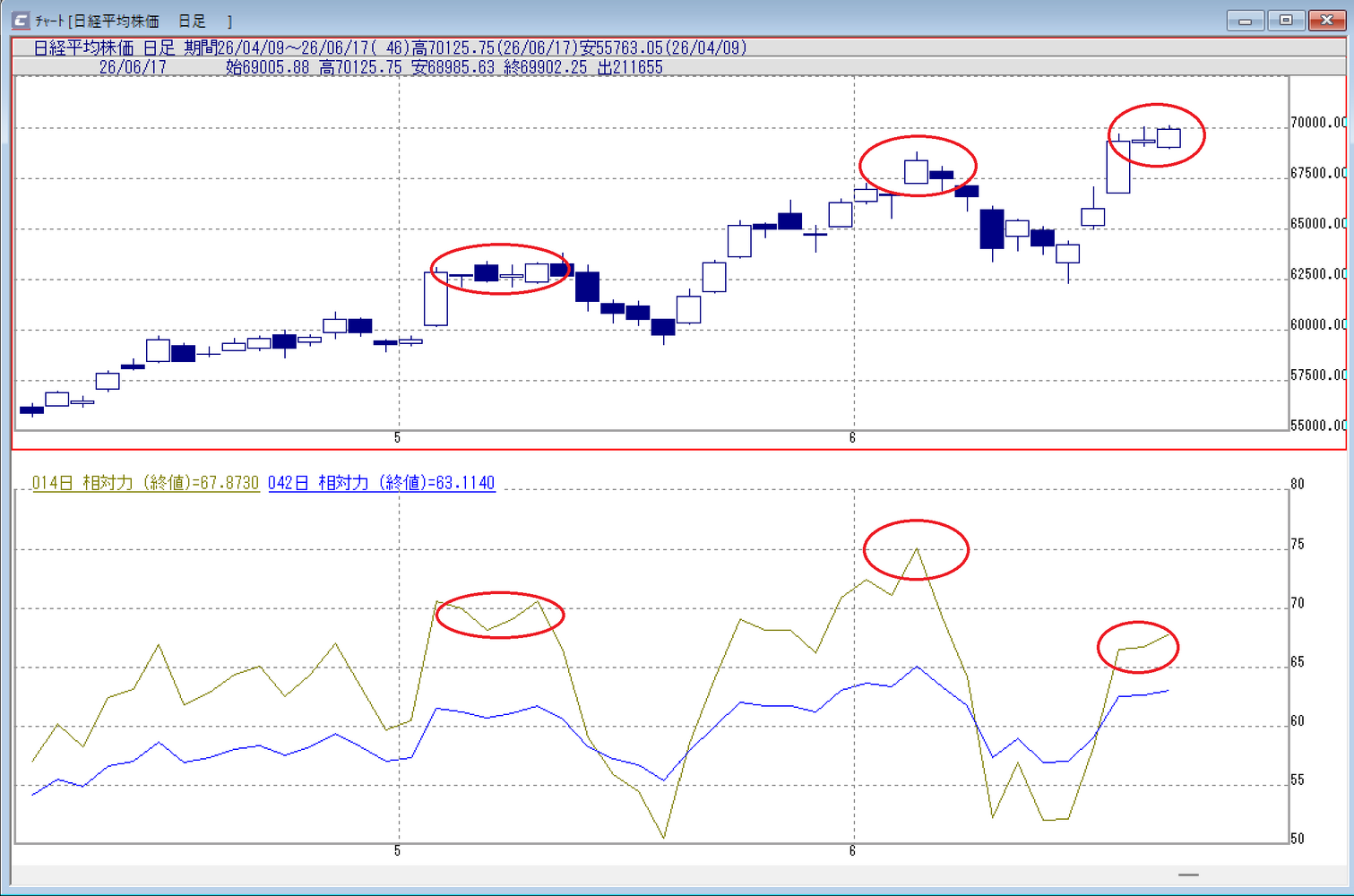
Task: Click the 60 level on RSI axis
Action: [x=1298, y=721]
